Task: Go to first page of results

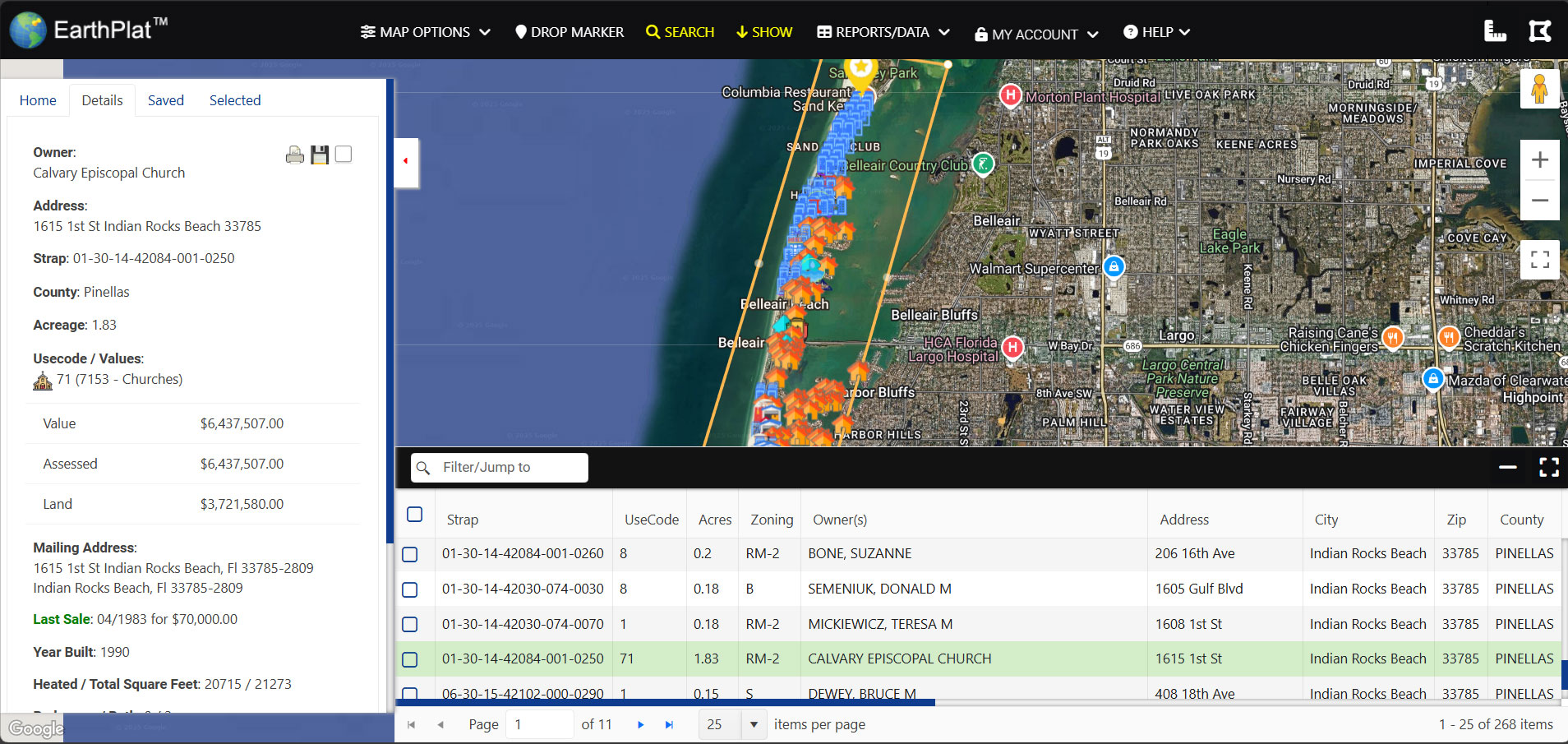Action: 412,724
